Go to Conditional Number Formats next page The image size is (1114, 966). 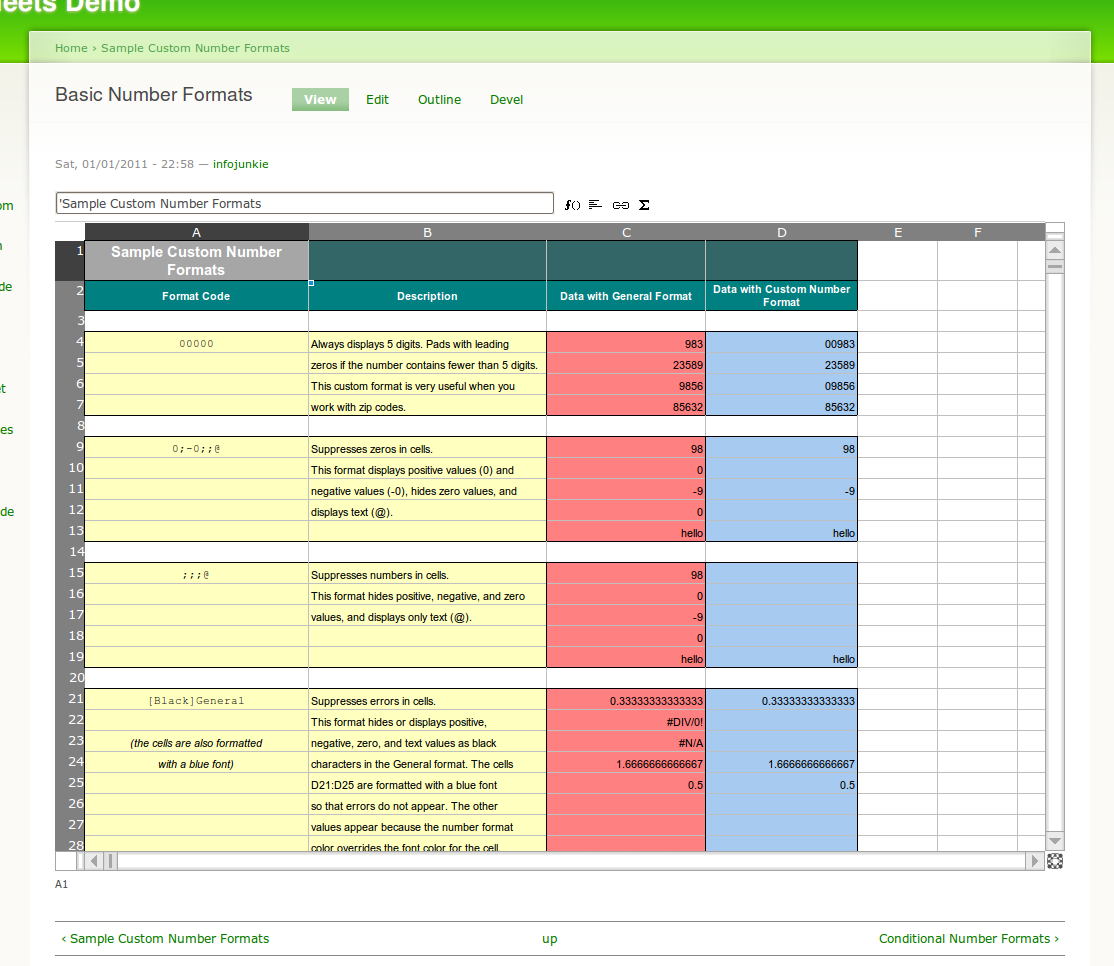click(x=969, y=938)
